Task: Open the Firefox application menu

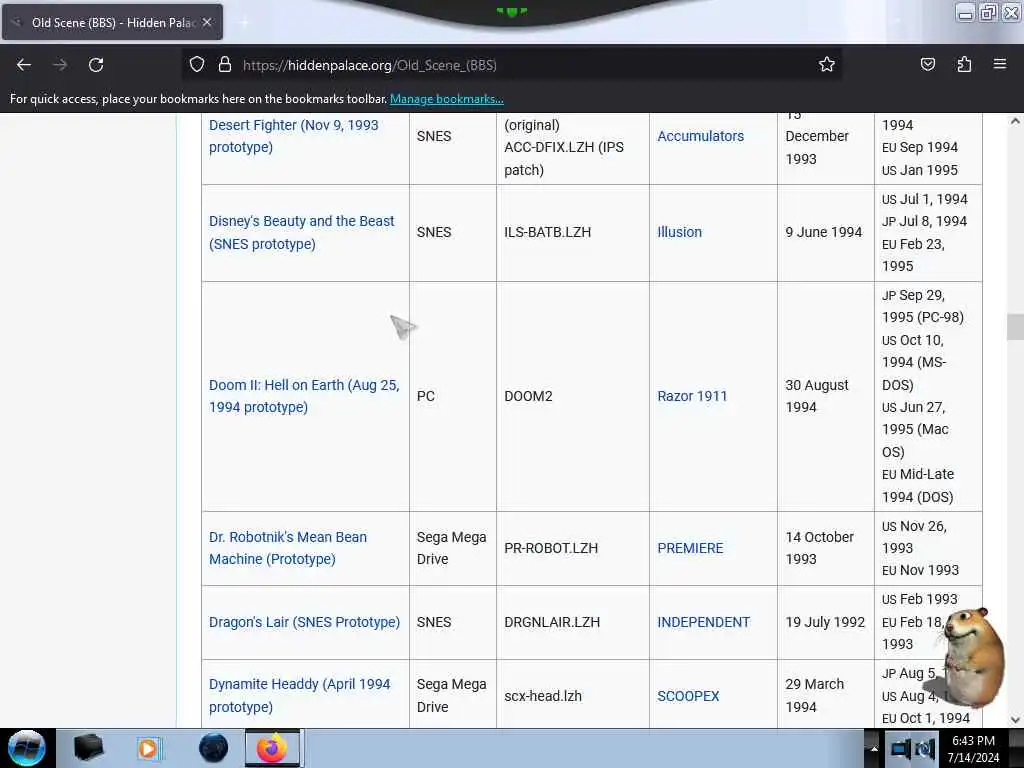Action: click(x=1000, y=65)
